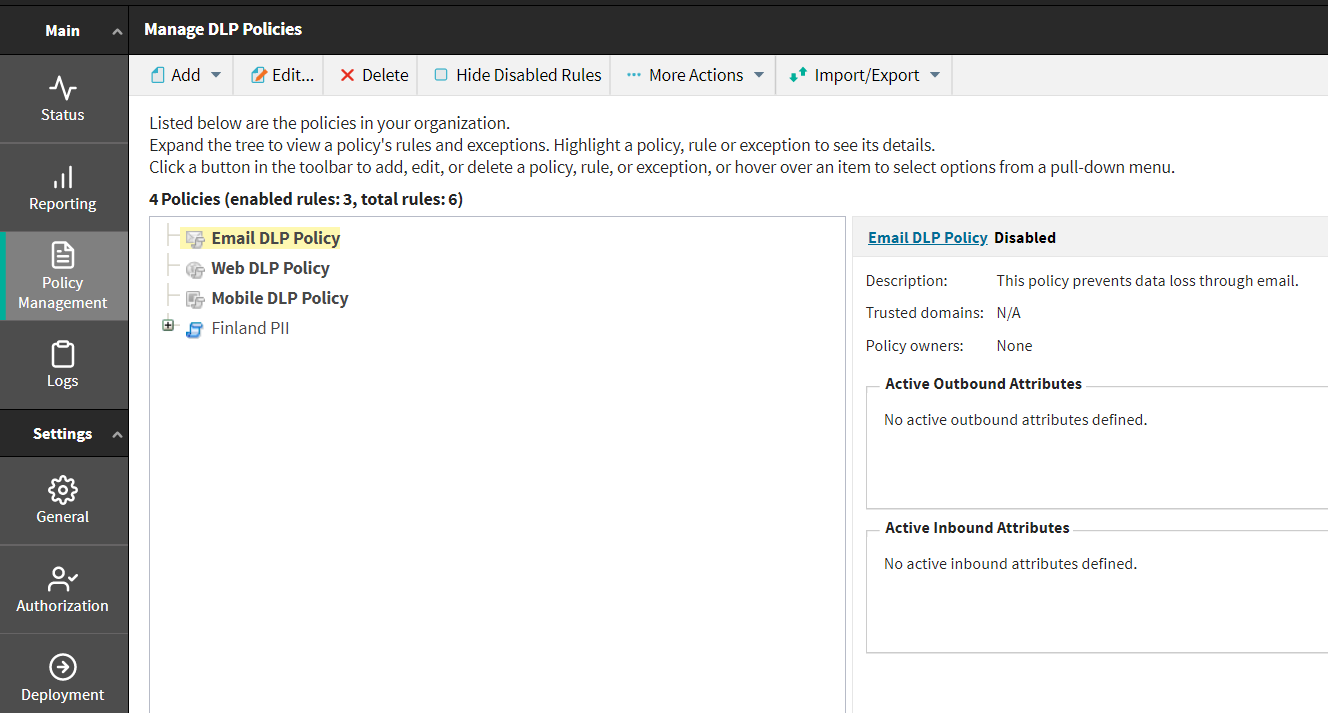Select Policy Management in the sidebar
Viewport: 1328px width, 713px height.
62,276
